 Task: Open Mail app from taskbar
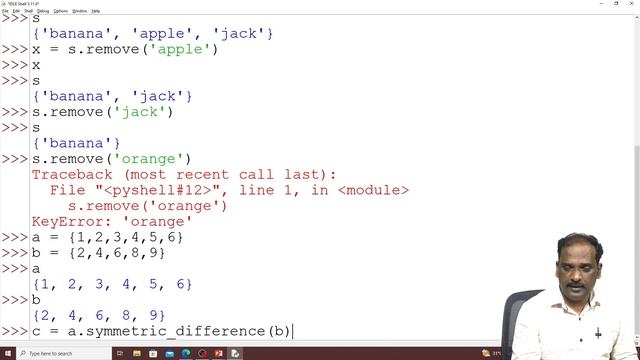[169, 353]
